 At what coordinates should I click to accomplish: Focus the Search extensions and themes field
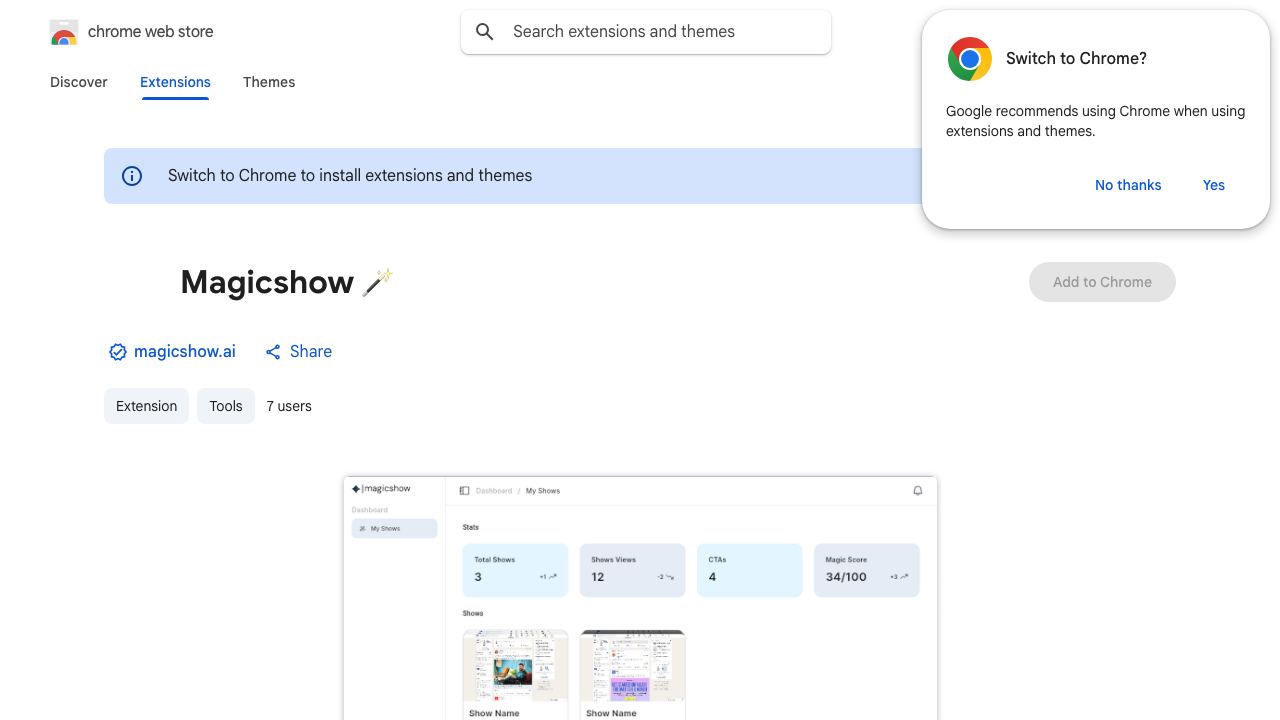click(646, 32)
